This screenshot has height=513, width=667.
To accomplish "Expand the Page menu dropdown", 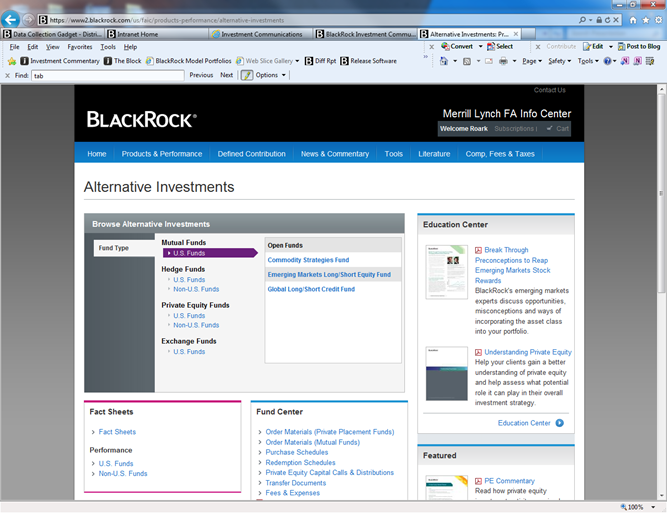I will (532, 61).
